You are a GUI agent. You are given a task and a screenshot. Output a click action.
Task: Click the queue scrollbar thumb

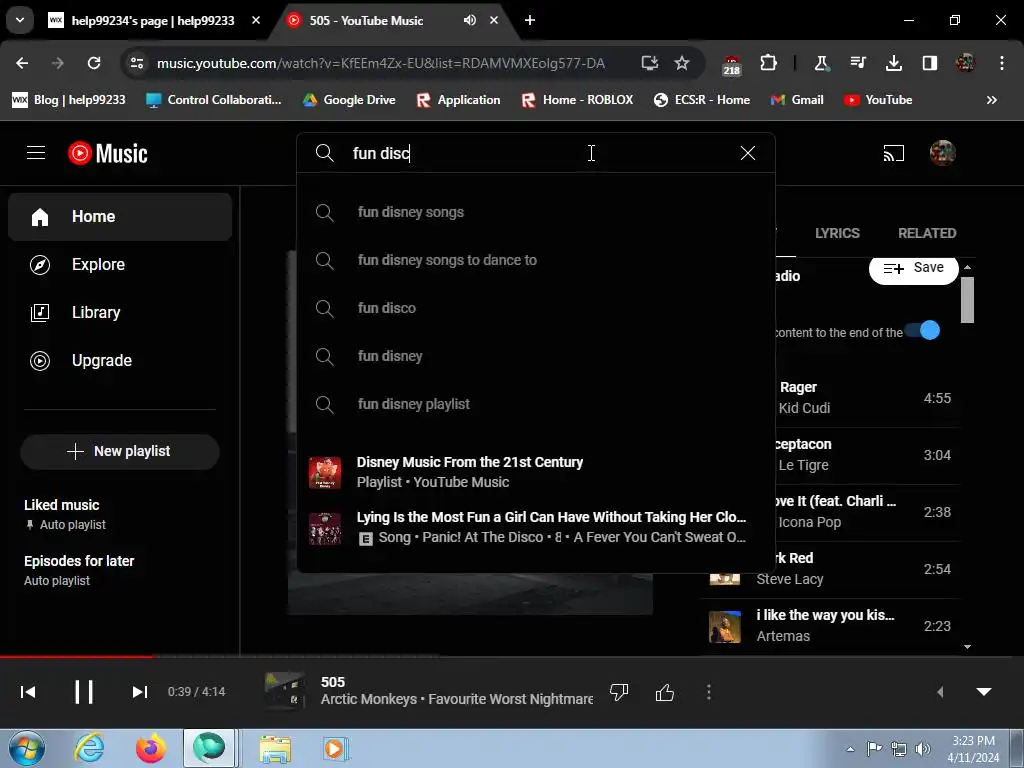(x=967, y=300)
